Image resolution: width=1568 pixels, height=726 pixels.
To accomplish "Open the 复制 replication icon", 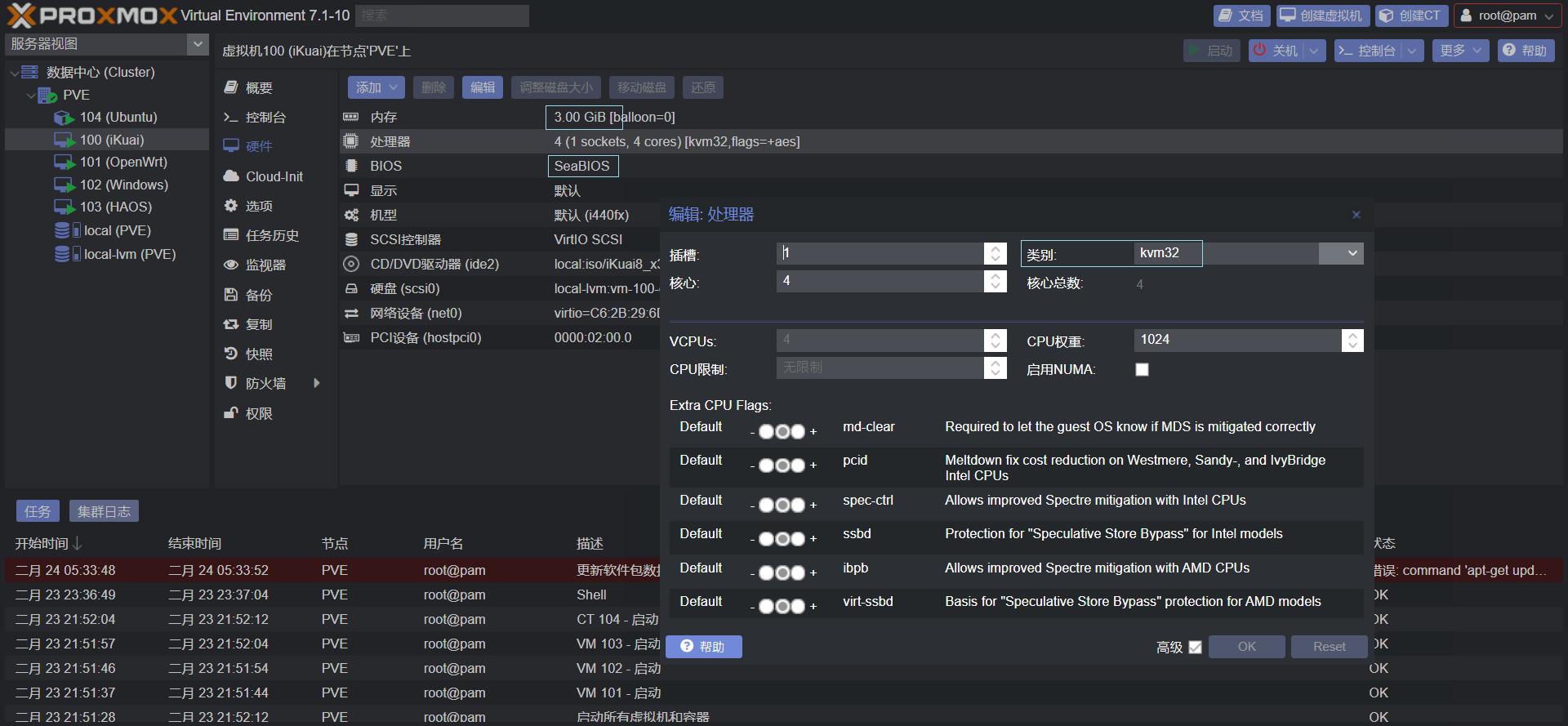I will [231, 324].
